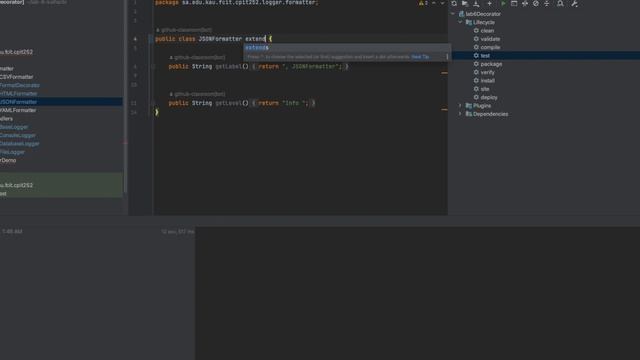Select the package lifecycle goal
The width and height of the screenshot is (640, 360).
point(491,64)
